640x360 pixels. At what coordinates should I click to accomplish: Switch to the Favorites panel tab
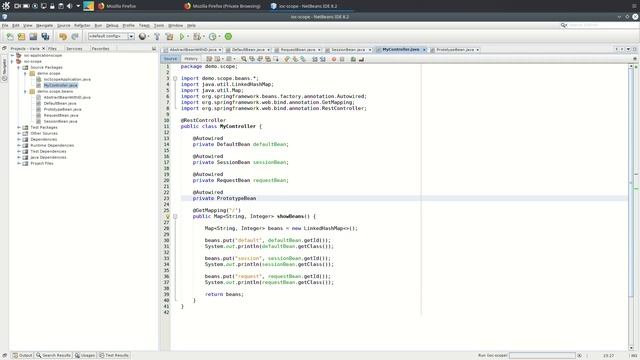(x=100, y=49)
